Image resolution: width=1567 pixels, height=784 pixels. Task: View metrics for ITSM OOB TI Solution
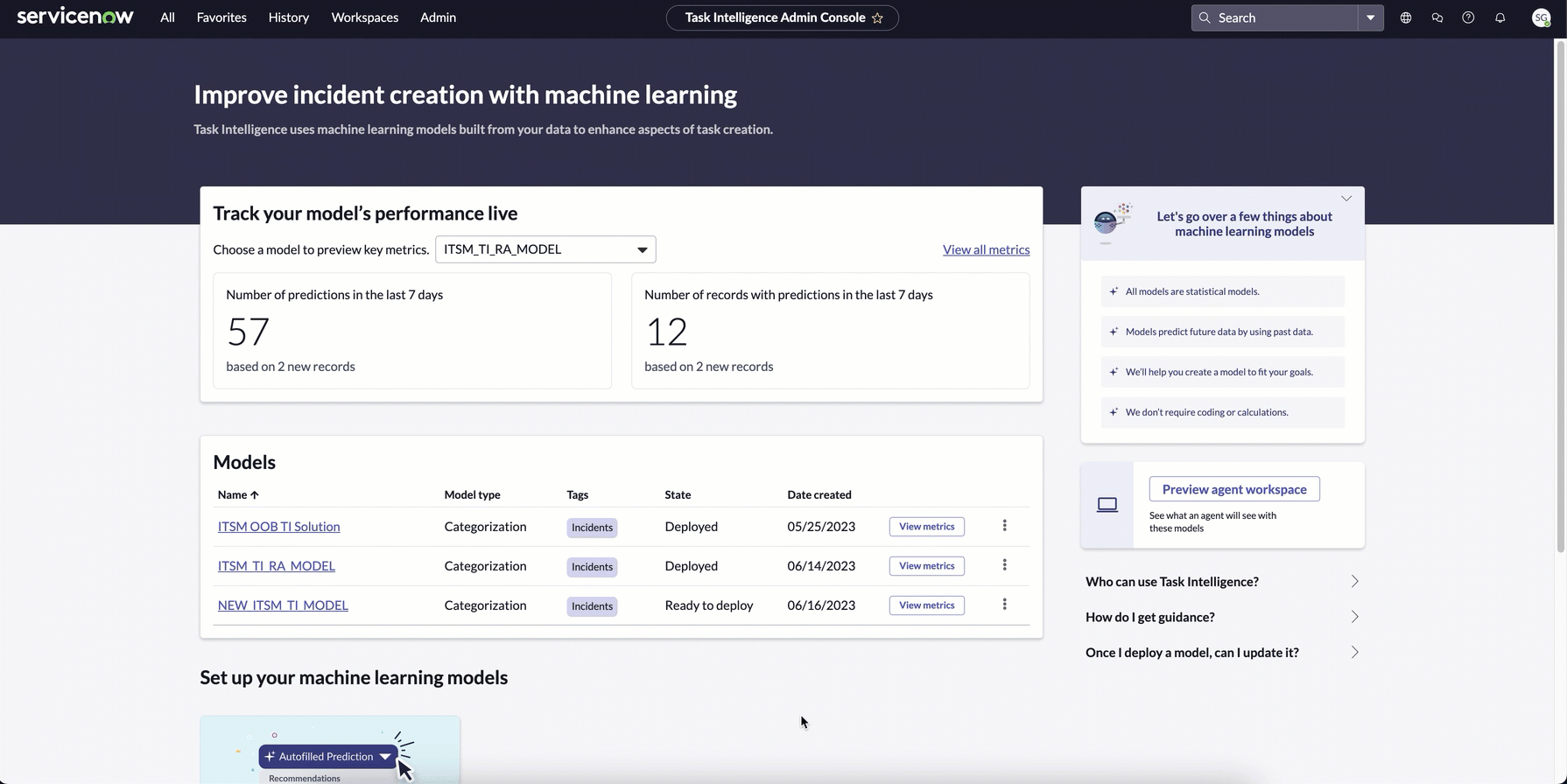pyautogui.click(x=927, y=527)
